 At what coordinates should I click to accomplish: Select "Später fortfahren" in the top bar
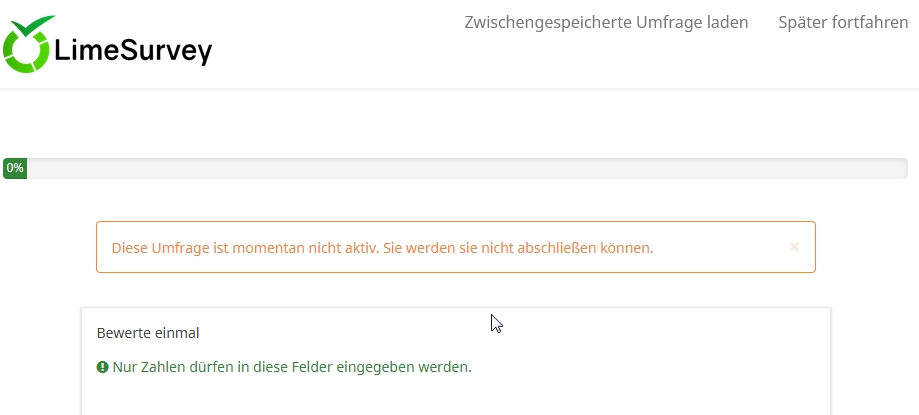tap(843, 22)
